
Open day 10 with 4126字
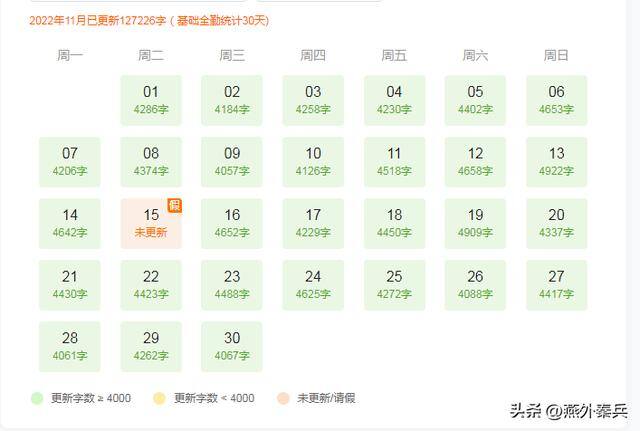click(x=313, y=162)
